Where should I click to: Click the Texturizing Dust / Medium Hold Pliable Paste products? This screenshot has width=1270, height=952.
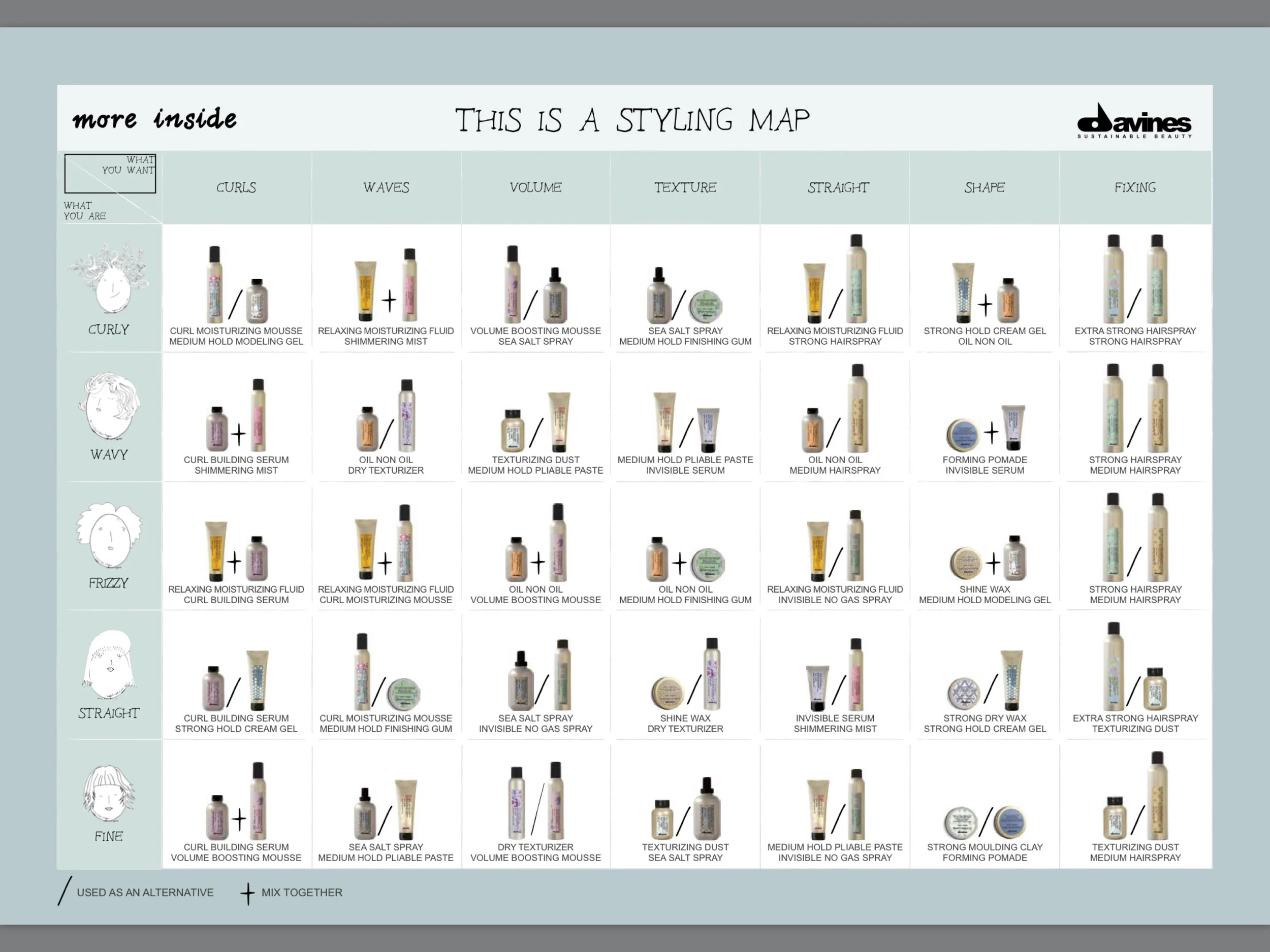(535, 422)
